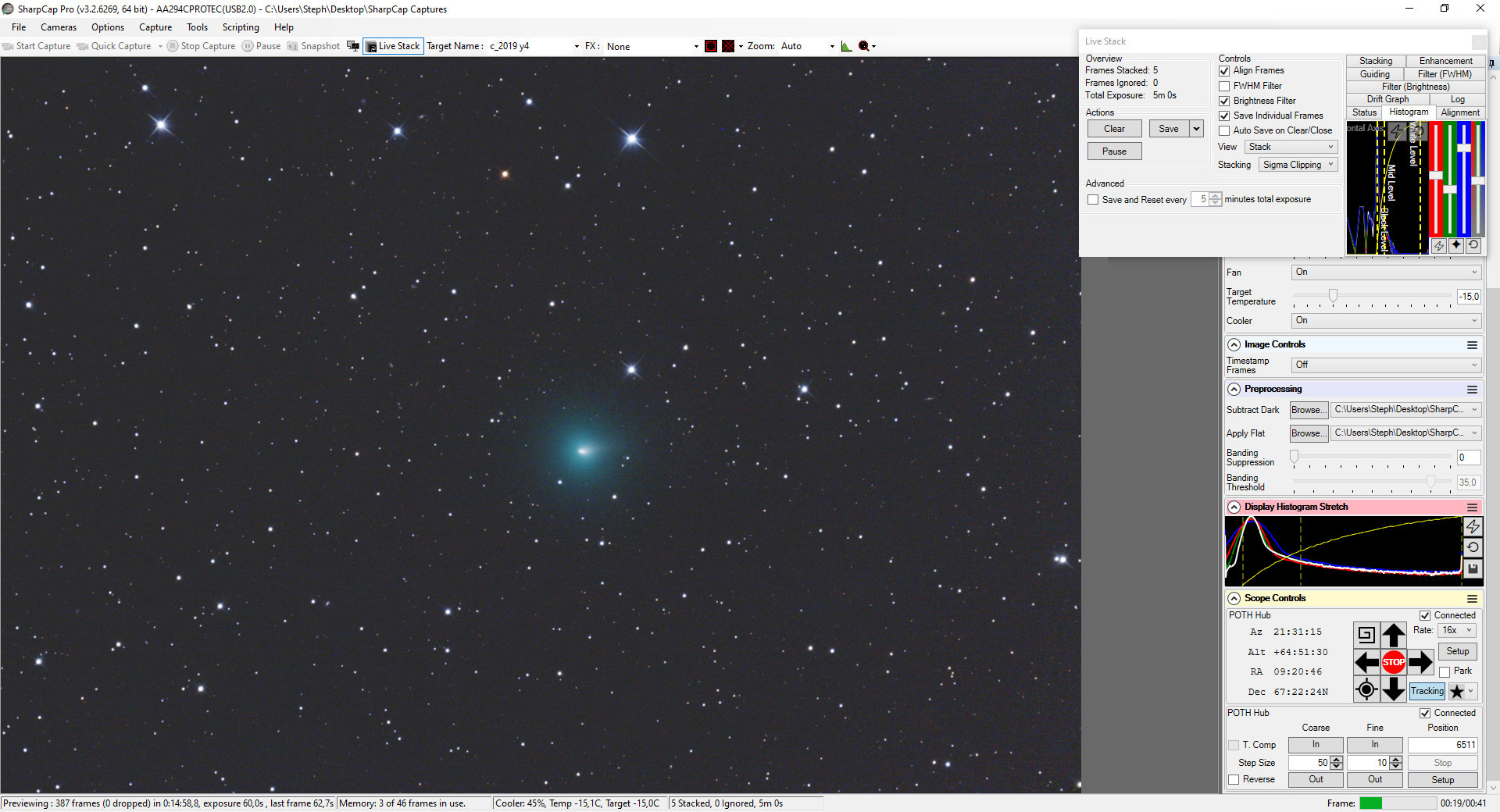Click the Start Capture camera icon
Image resolution: width=1500 pixels, height=812 pixels.
point(8,46)
